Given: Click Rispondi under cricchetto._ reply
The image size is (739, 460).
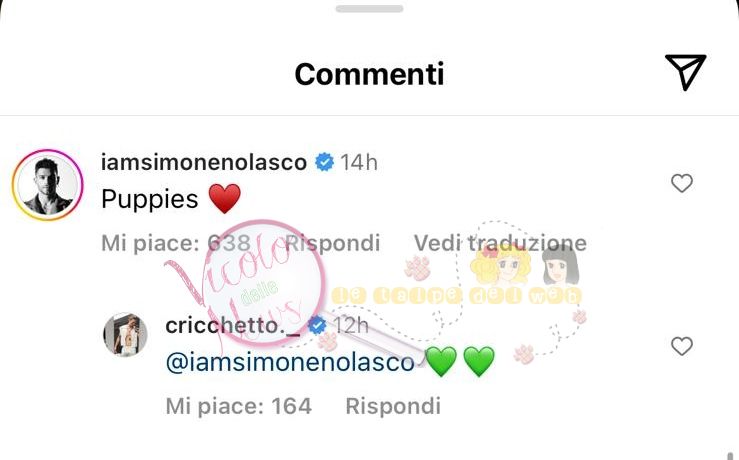Looking at the screenshot, I should 393,406.
